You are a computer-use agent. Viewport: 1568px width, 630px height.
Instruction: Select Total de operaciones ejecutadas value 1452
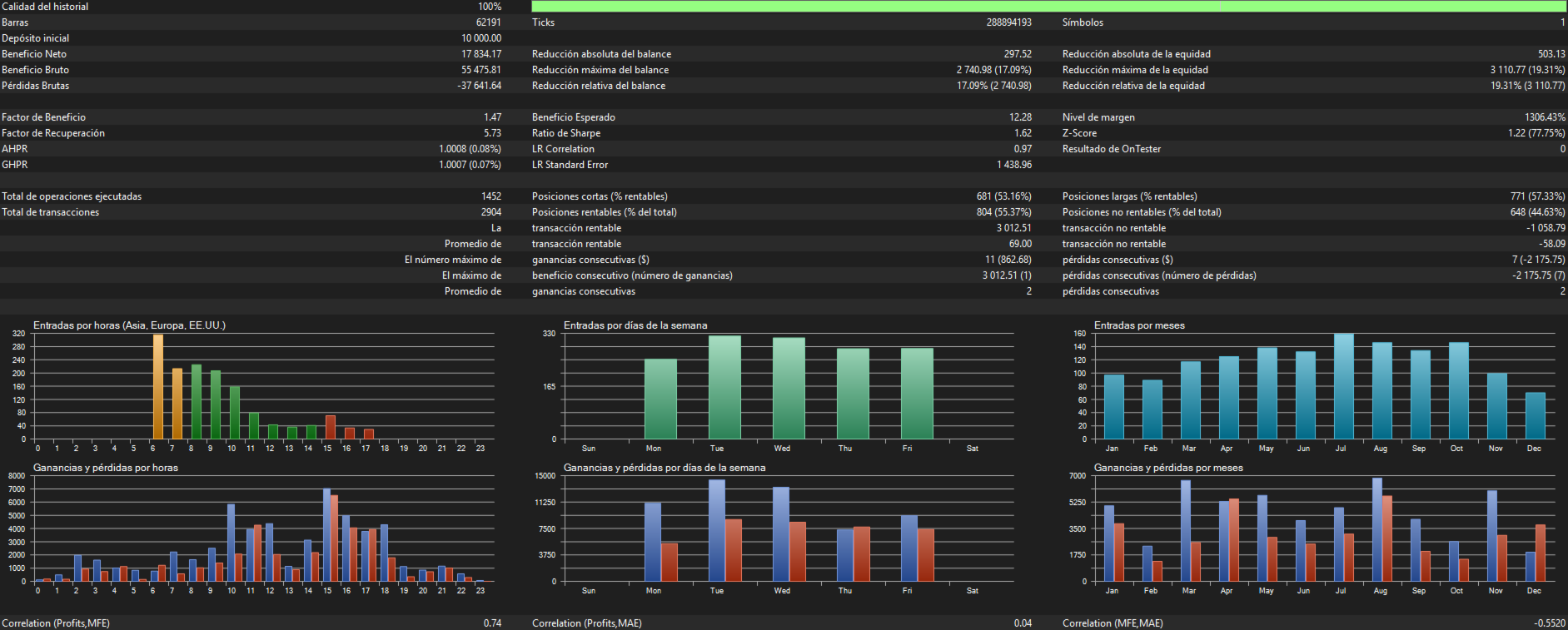pyautogui.click(x=491, y=196)
